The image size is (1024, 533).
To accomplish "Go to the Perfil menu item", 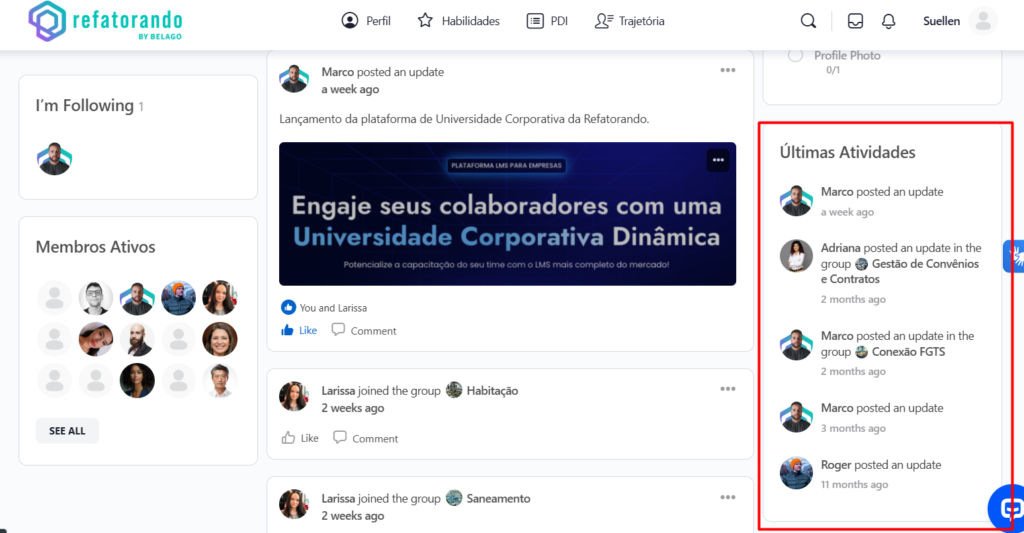I will pyautogui.click(x=366, y=21).
